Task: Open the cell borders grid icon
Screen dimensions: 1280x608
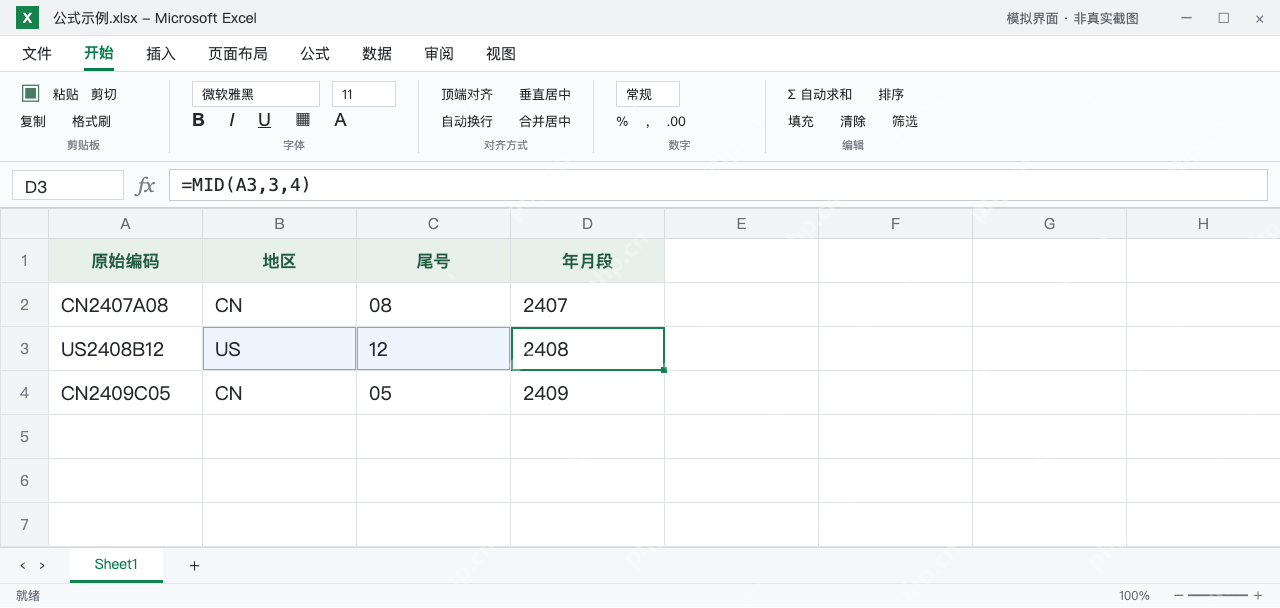Action: pos(303,120)
